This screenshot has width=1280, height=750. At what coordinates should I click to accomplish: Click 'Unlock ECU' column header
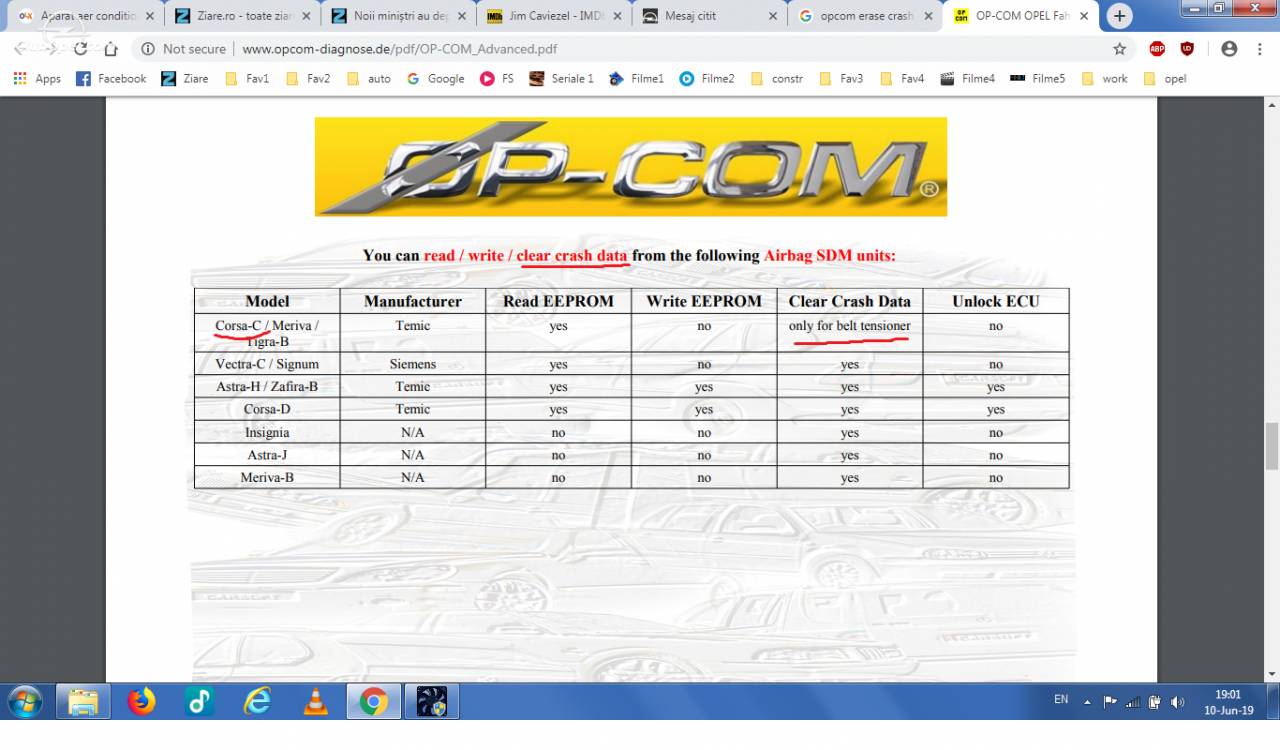(x=996, y=301)
